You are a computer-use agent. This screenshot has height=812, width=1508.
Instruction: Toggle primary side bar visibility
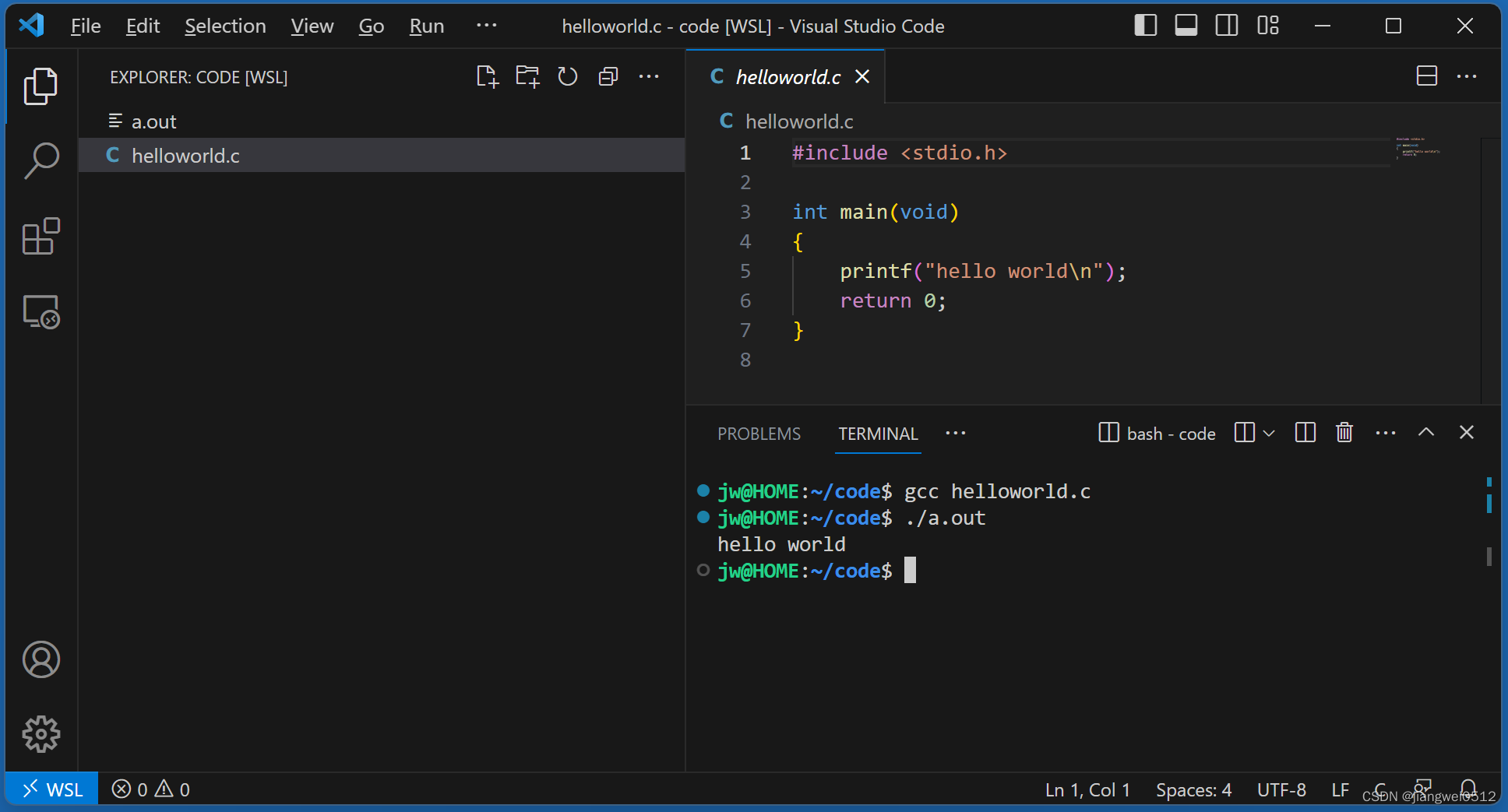[1146, 26]
